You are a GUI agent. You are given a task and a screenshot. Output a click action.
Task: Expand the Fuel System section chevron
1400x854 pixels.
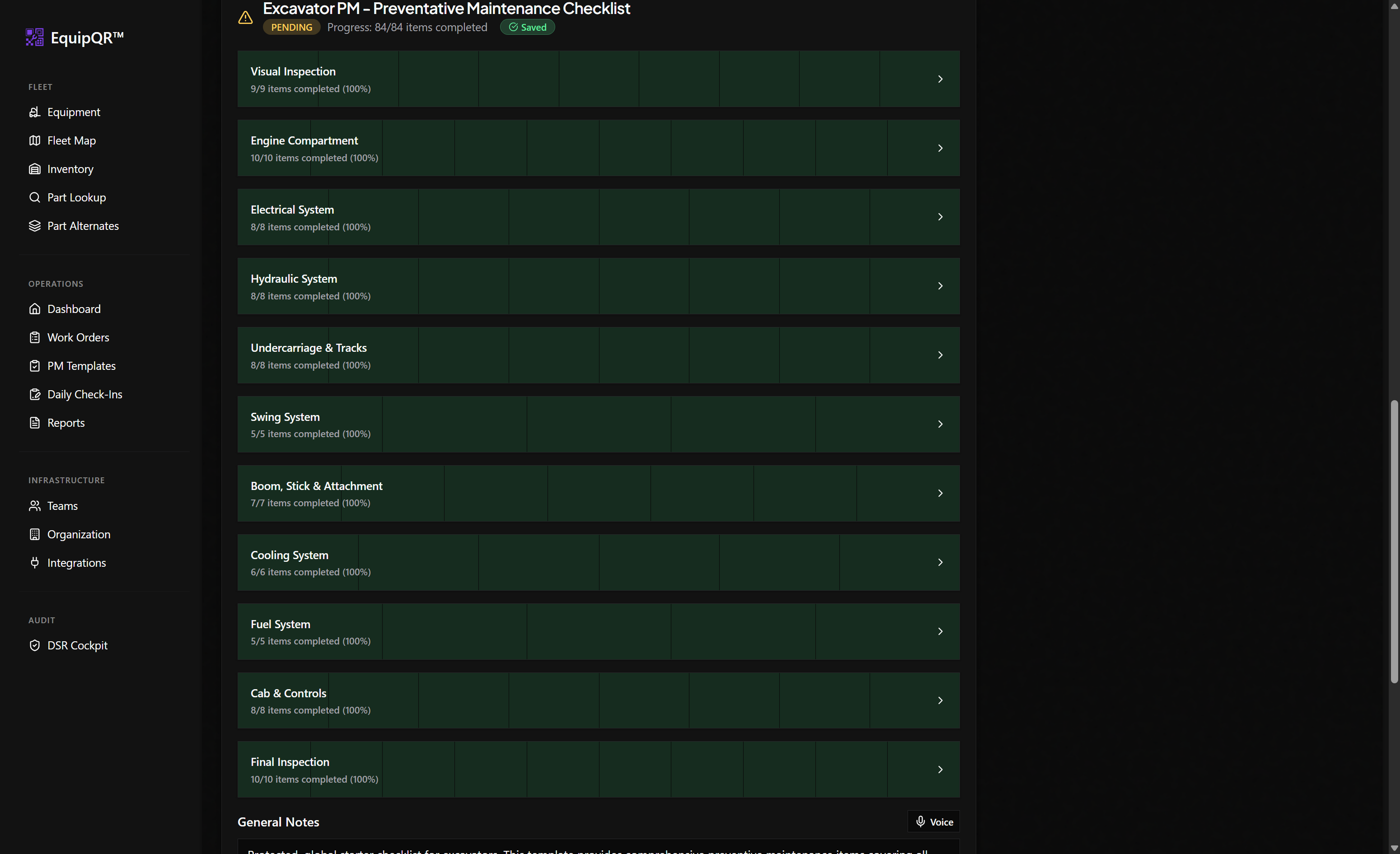click(x=940, y=631)
